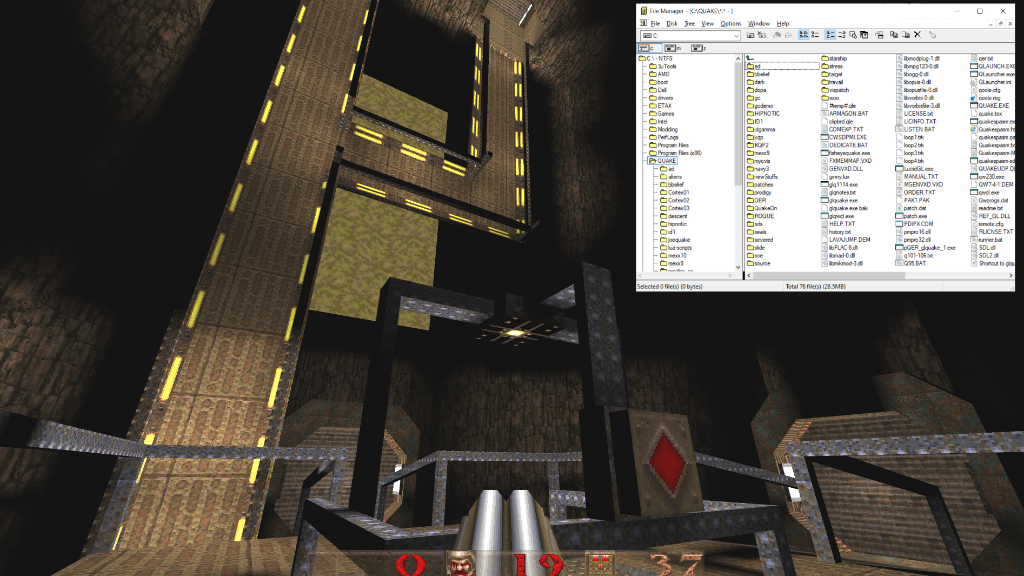Screen dimensions: 1024x576
Task: Open the View menu
Action: point(707,24)
